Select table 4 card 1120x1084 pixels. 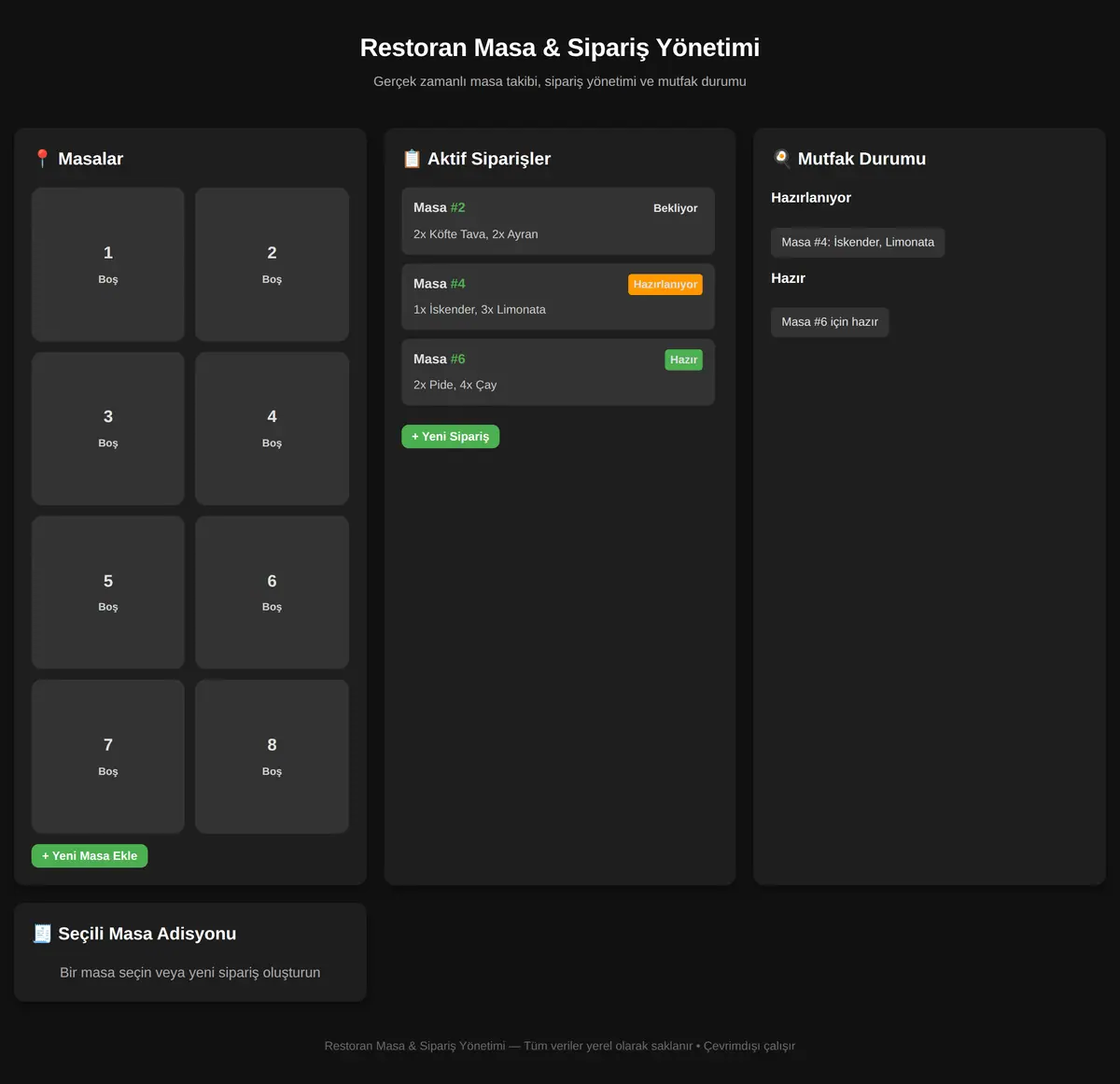coord(272,429)
